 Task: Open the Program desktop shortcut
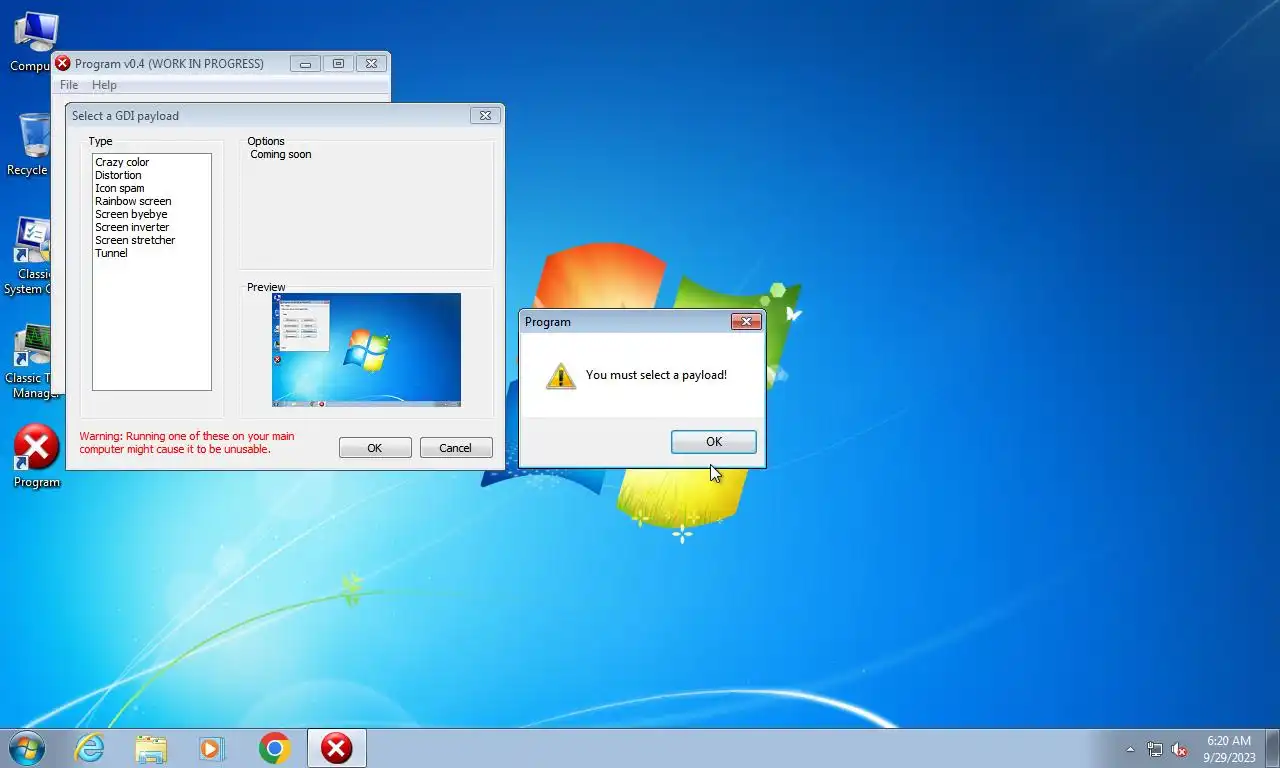click(x=36, y=457)
